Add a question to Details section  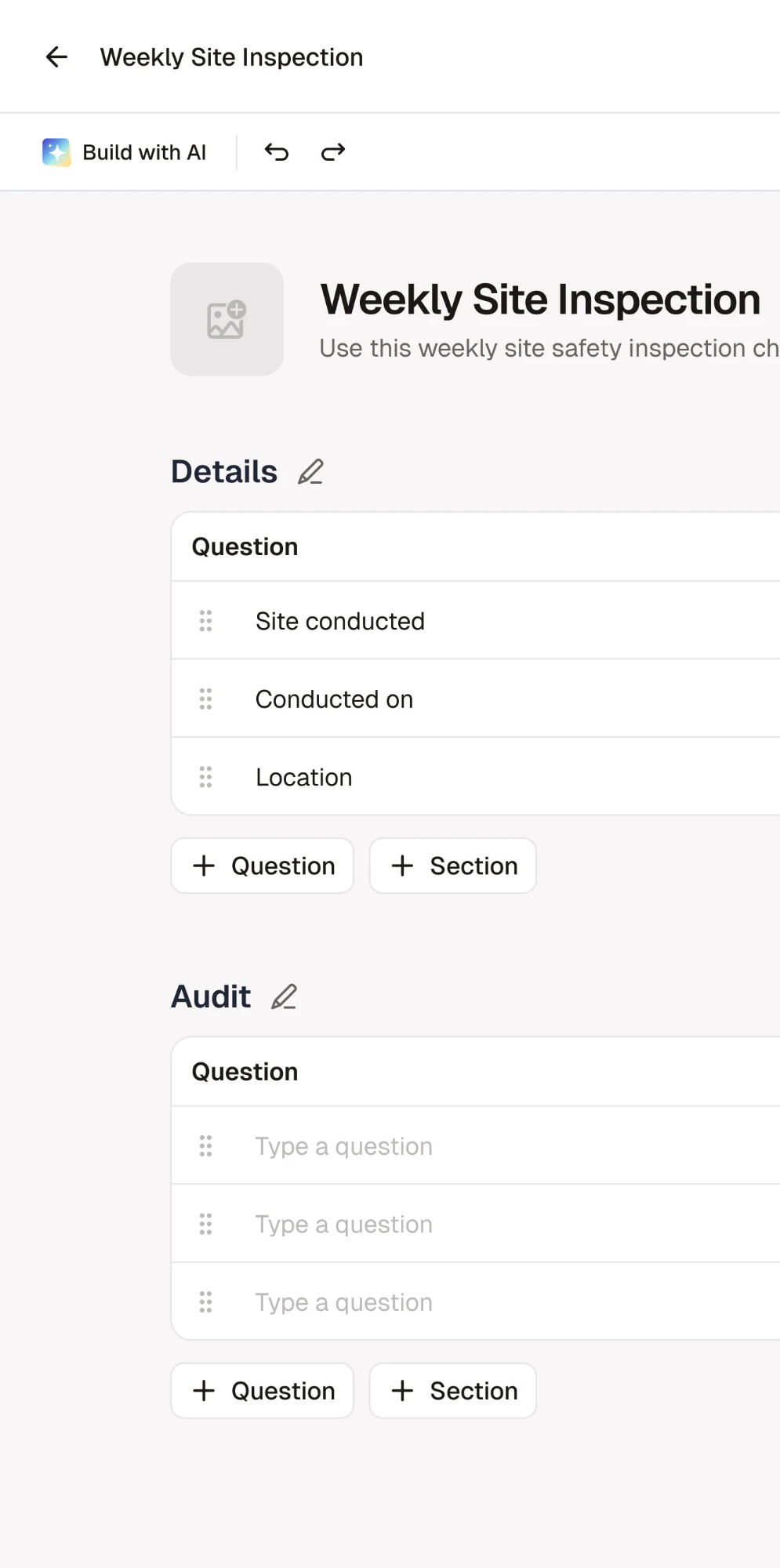click(x=263, y=866)
